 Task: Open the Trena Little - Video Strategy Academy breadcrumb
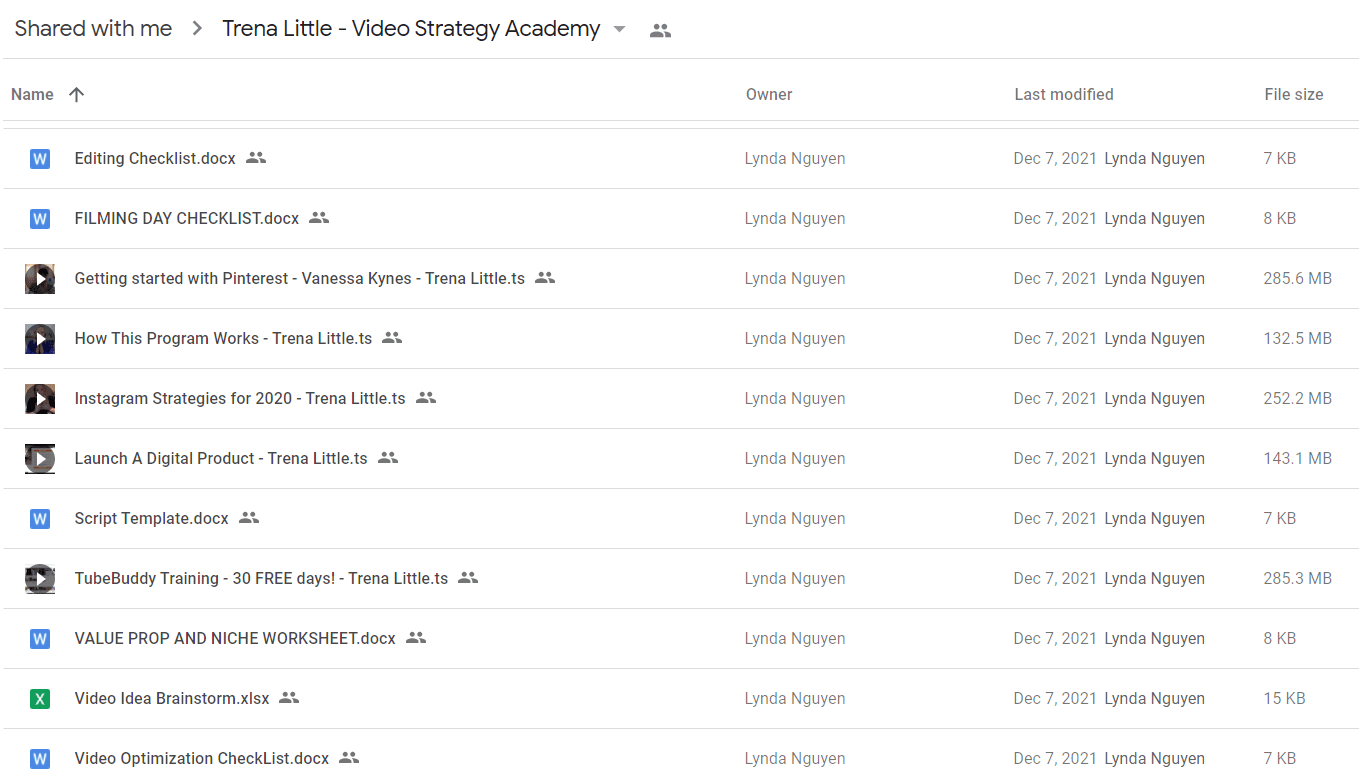click(x=411, y=29)
